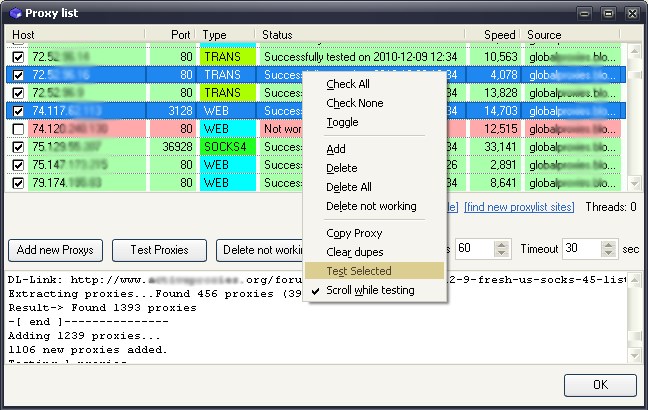Select the Not working status cell

coord(282,129)
